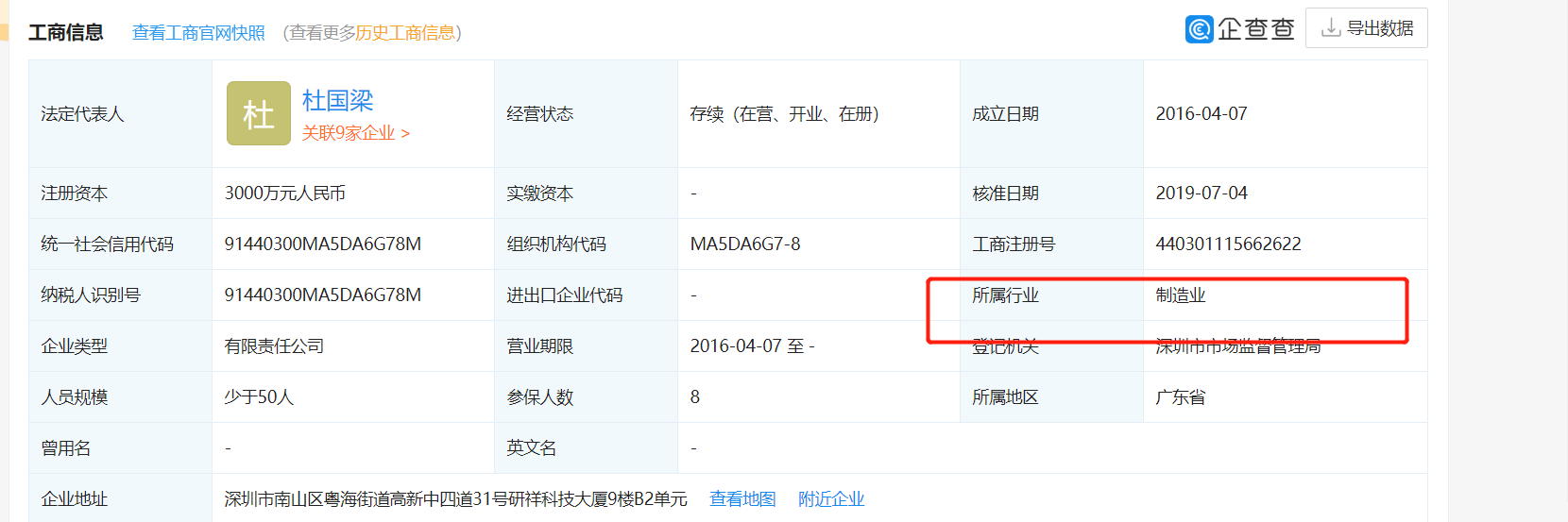
Task: Open legal representative 杜国梁 profile
Action: click(x=337, y=100)
